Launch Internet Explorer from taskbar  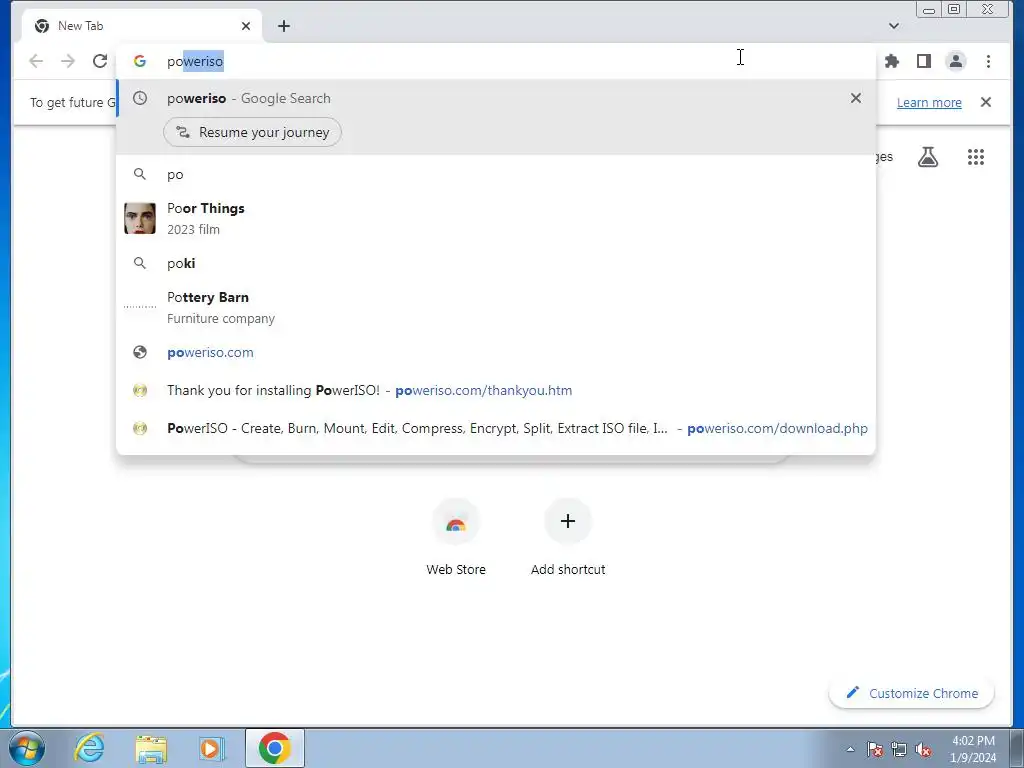click(89, 748)
